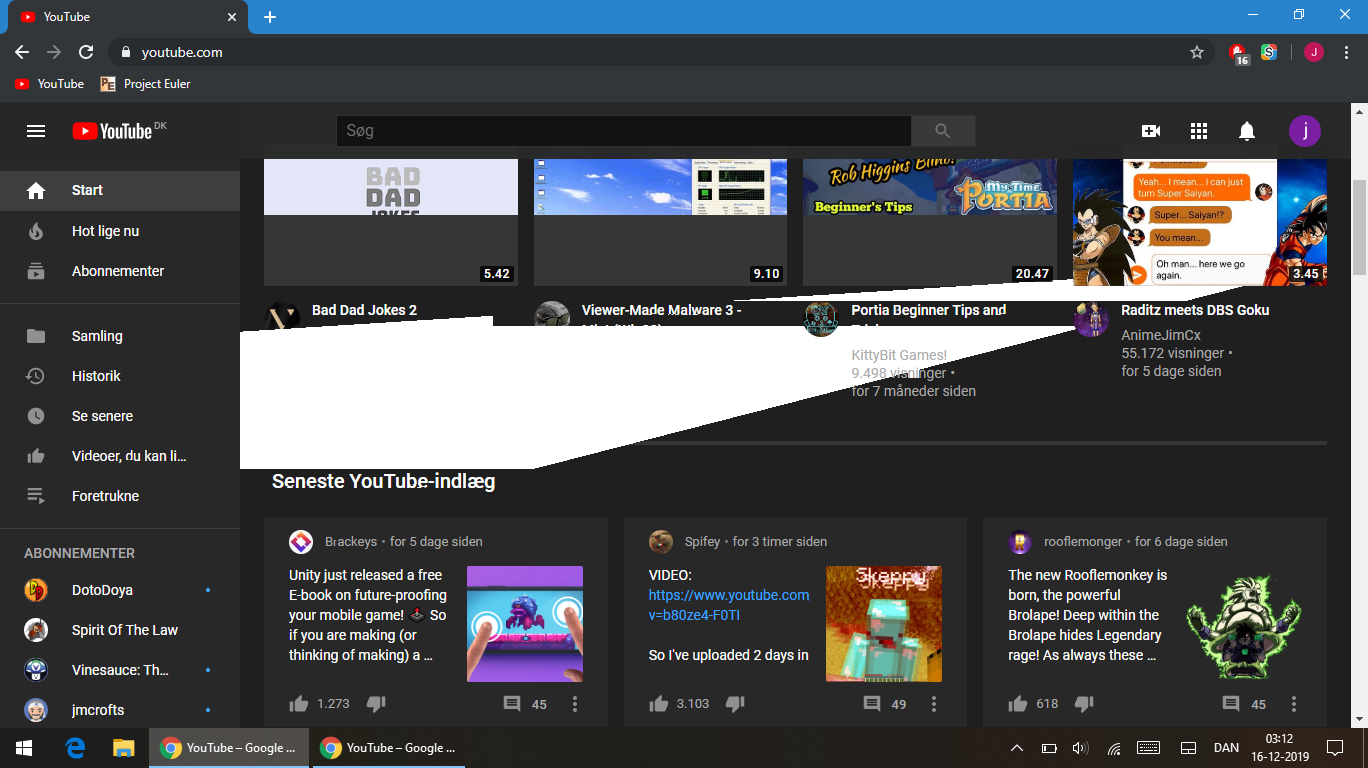Click KittyBit Games! channel name
The width and height of the screenshot is (1368, 768).
coord(899,355)
